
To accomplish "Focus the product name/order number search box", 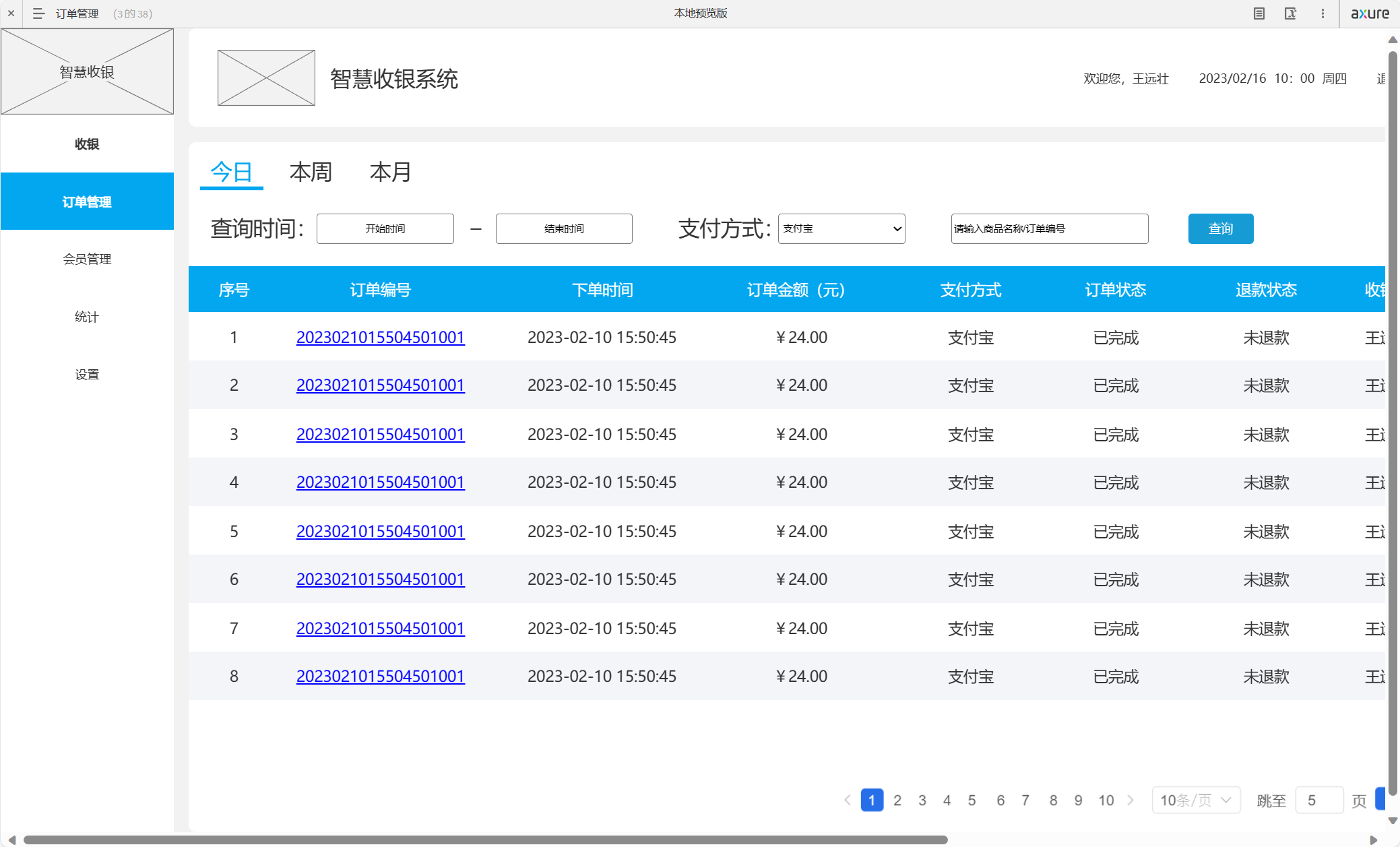I will [1050, 228].
